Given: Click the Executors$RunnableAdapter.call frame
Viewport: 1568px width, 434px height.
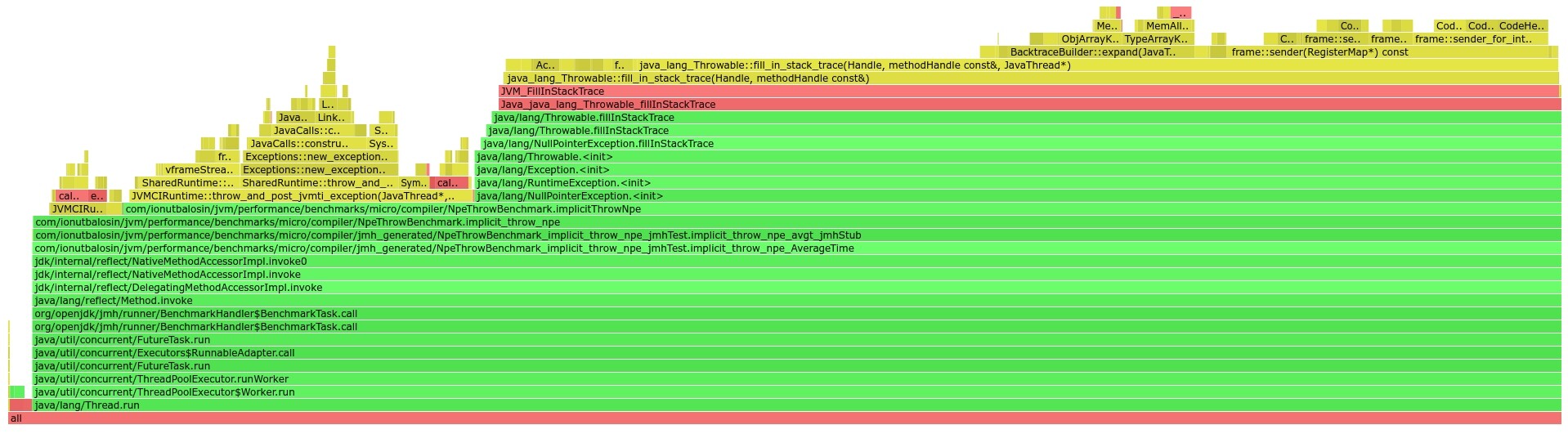Looking at the screenshot, I should click(x=796, y=353).
